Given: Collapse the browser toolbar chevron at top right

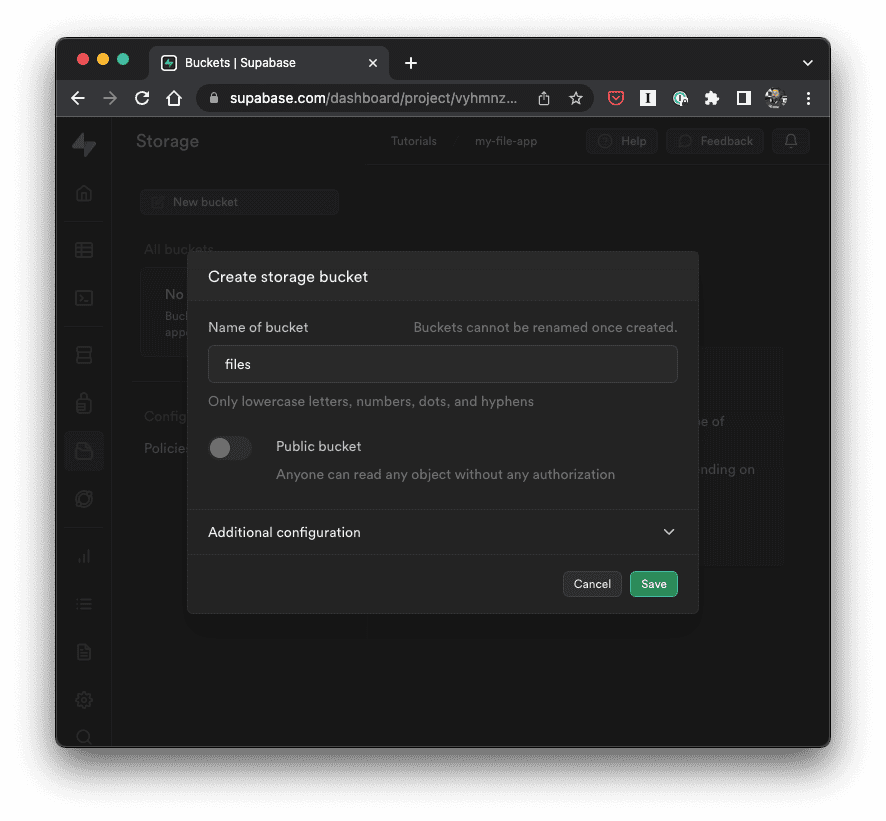Looking at the screenshot, I should [x=807, y=62].
